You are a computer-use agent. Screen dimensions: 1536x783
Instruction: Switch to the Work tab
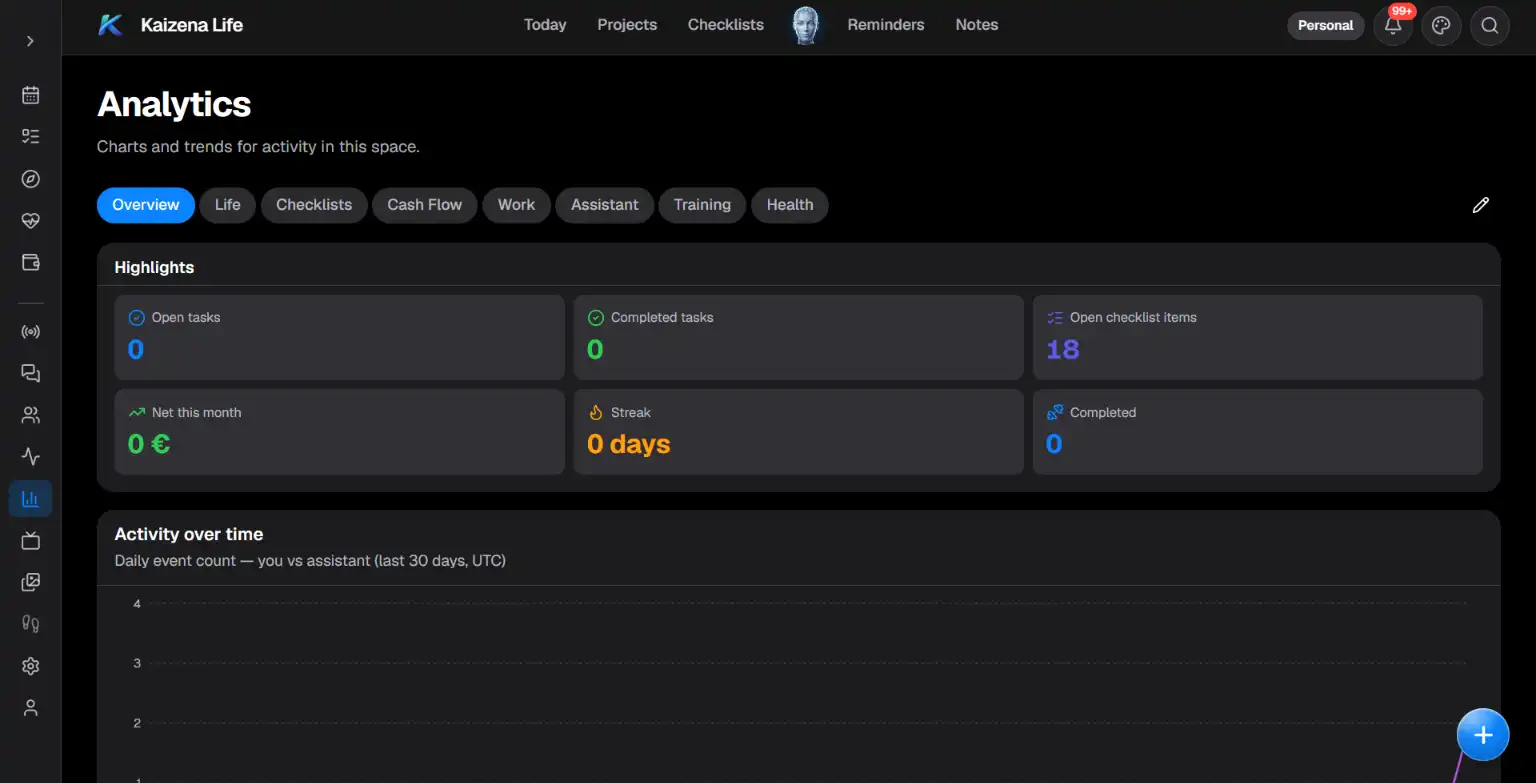[516, 205]
